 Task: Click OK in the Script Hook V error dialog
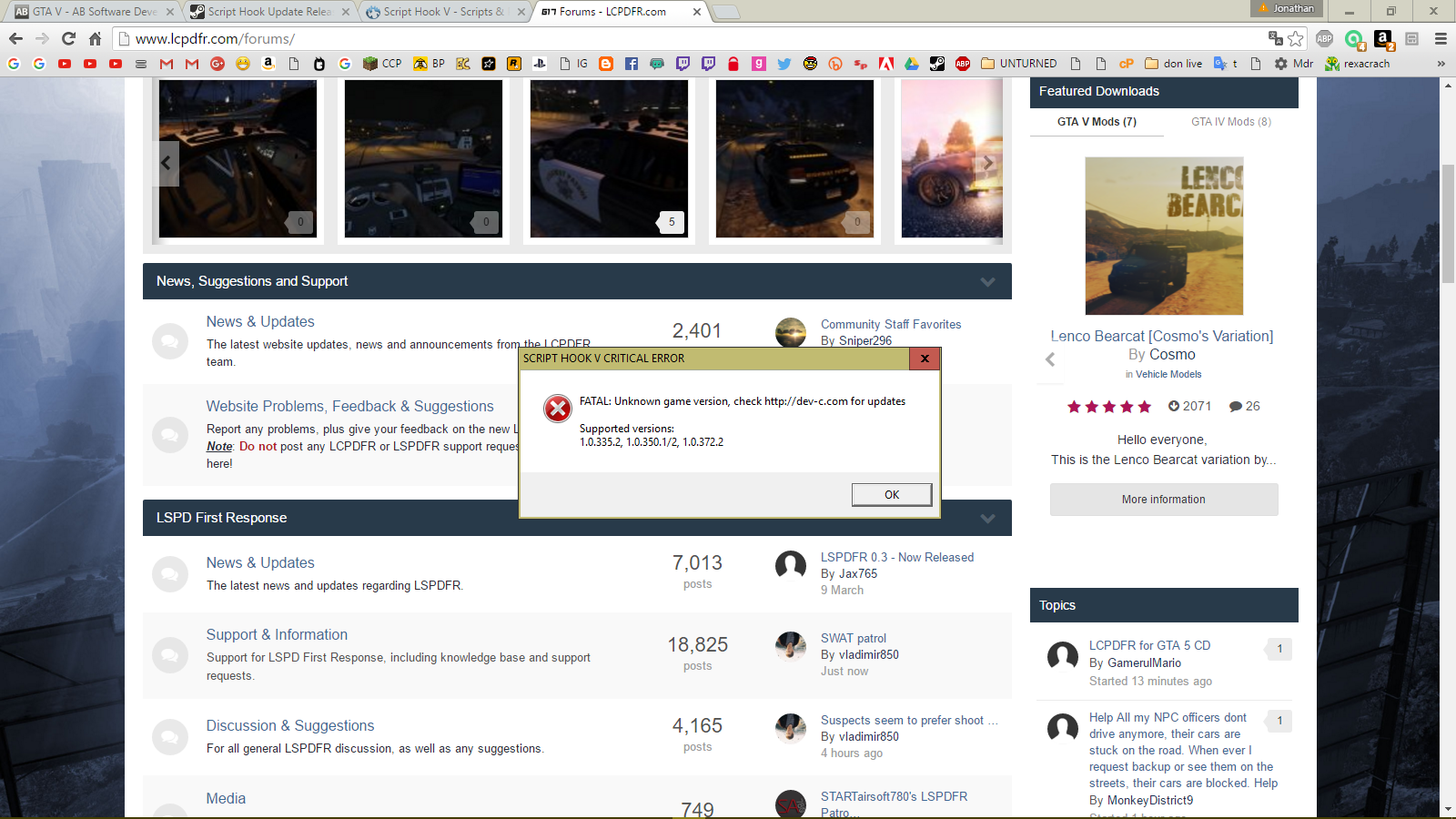[892, 494]
